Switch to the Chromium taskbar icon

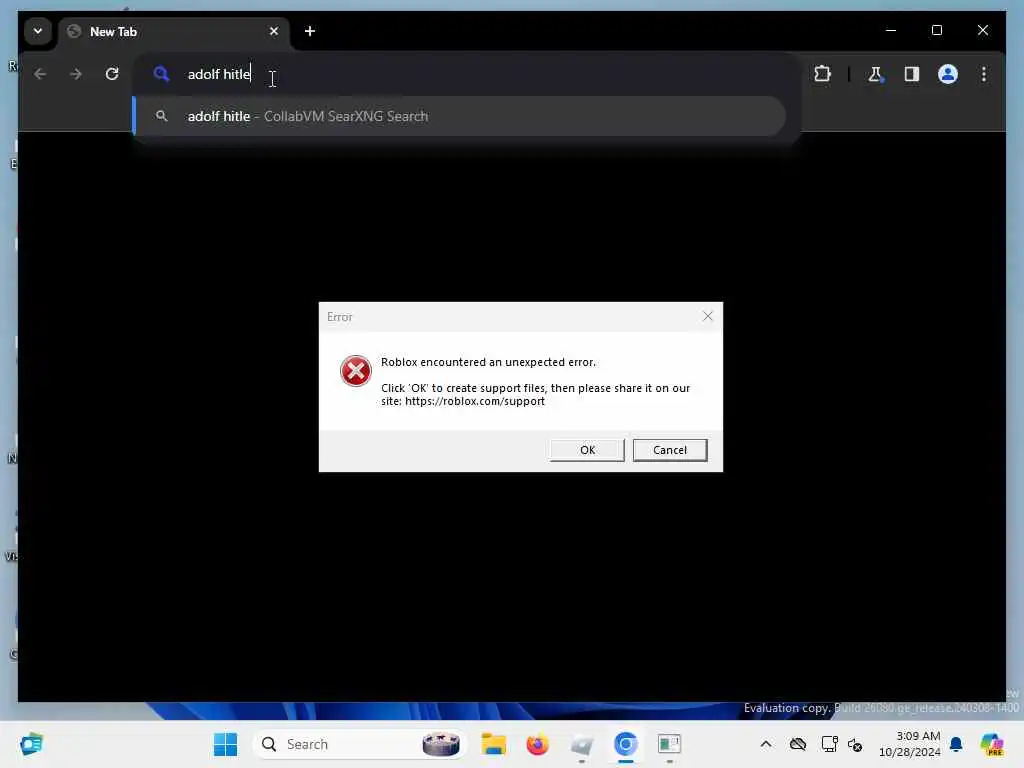point(625,744)
